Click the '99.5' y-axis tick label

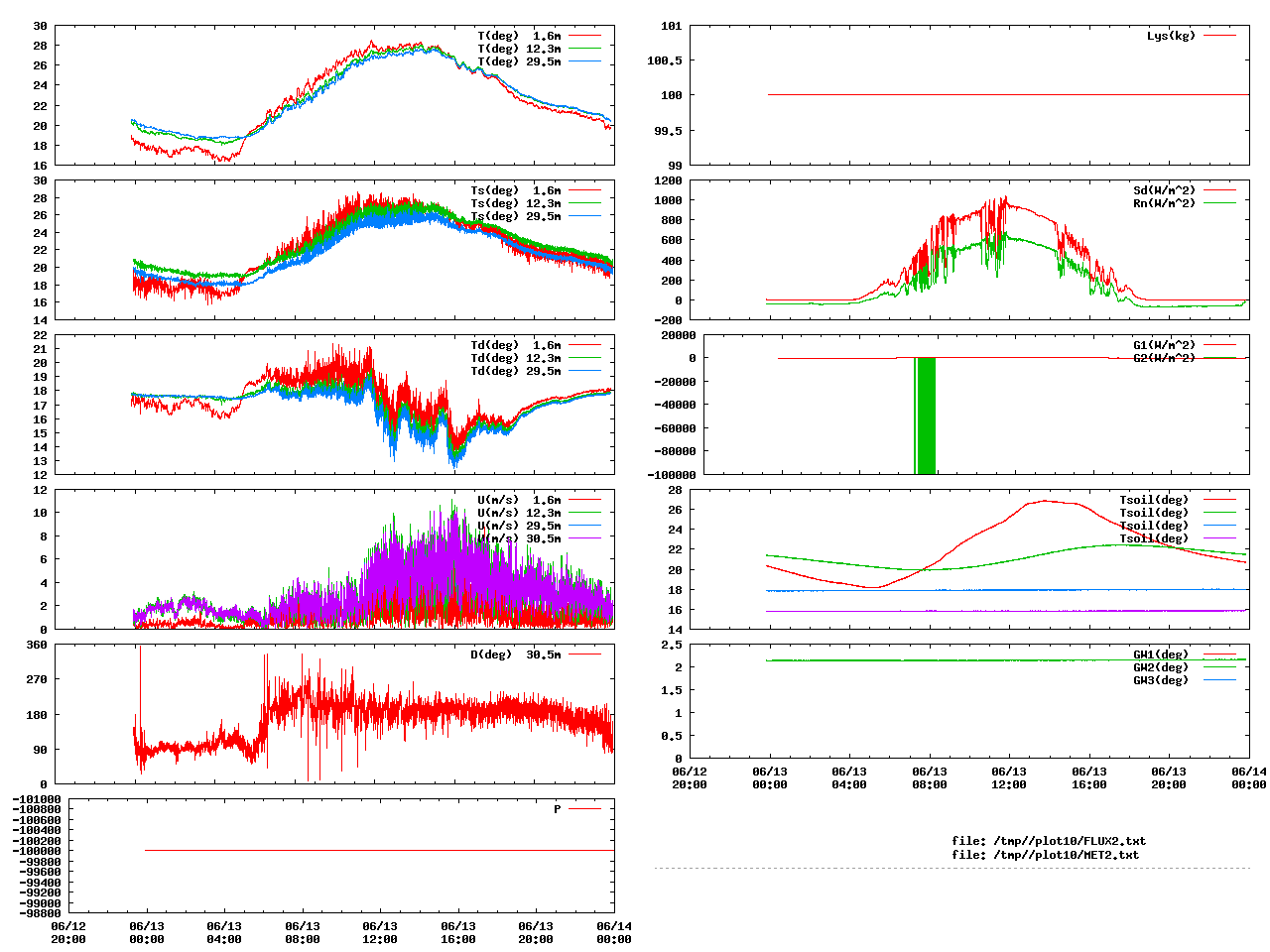pyautogui.click(x=669, y=130)
